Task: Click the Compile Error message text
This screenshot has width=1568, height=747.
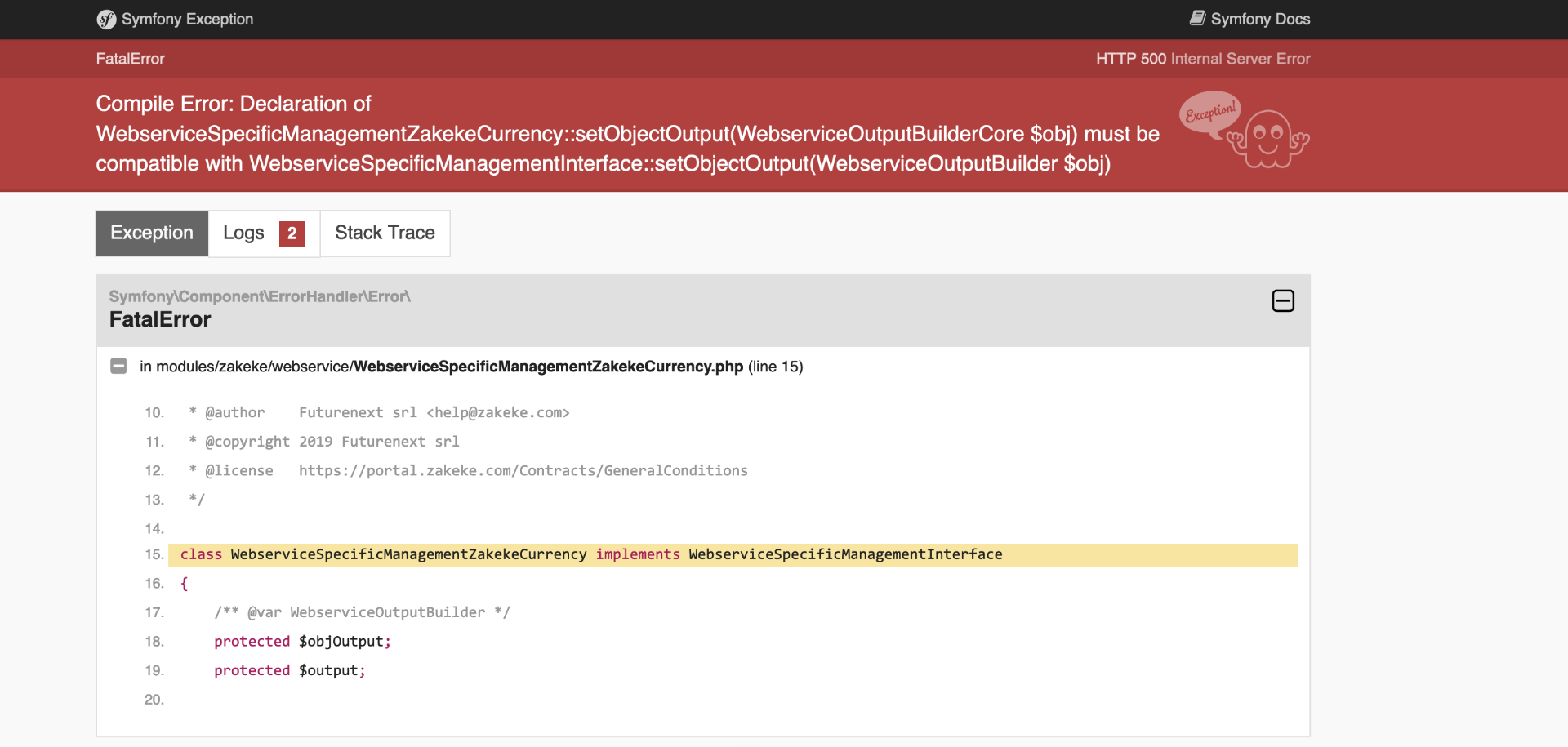Action: point(627,134)
